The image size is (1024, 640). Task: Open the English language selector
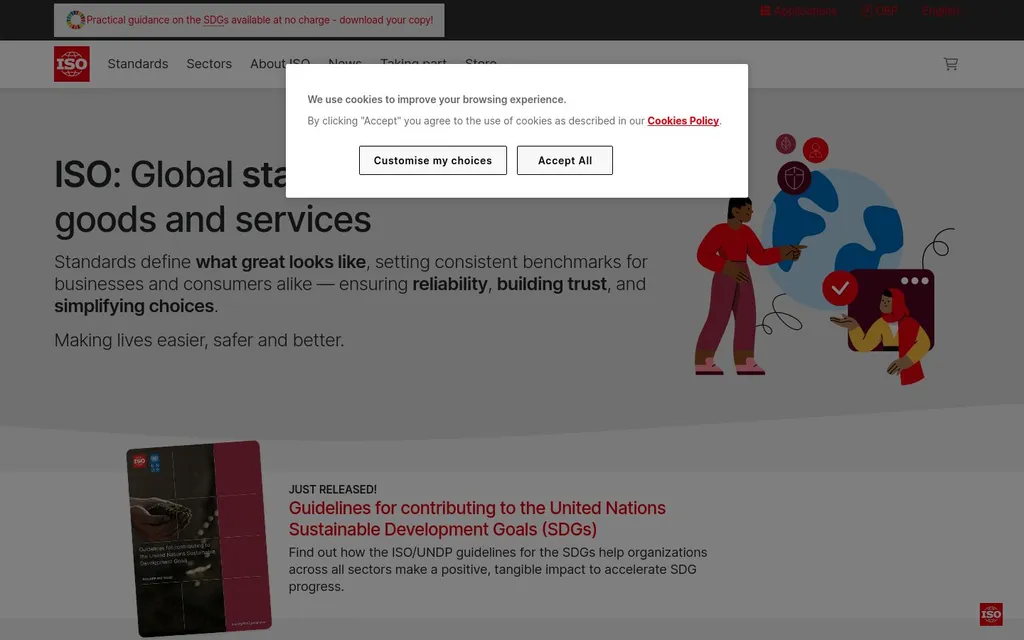tap(940, 11)
